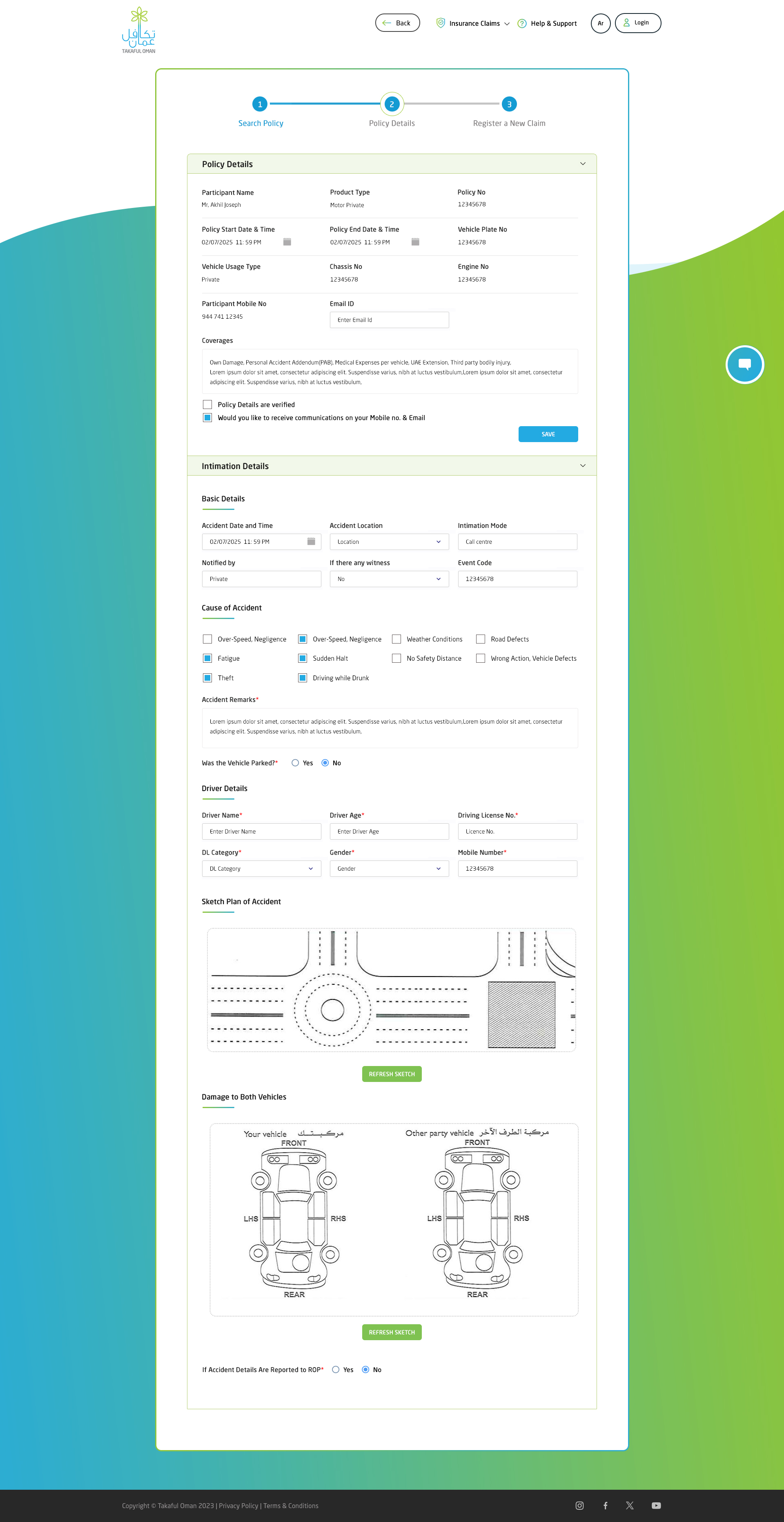Check the unchecked Over-Speed, Negligence box

[207, 639]
